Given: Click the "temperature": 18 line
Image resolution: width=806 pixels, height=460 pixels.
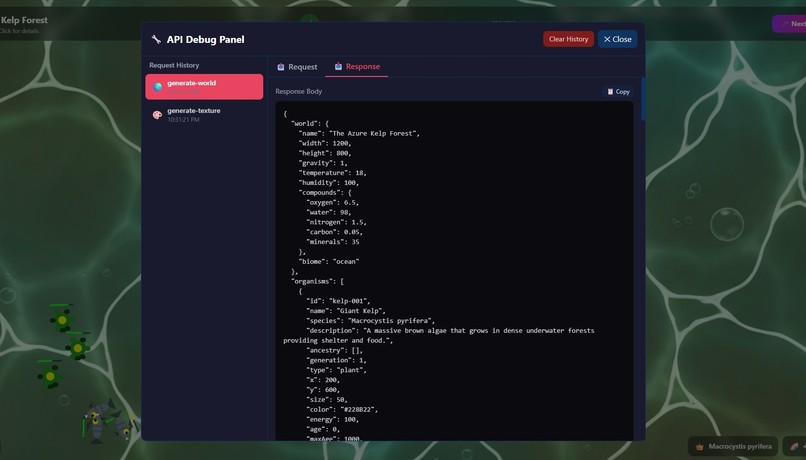Looking at the screenshot, I should tap(333, 173).
